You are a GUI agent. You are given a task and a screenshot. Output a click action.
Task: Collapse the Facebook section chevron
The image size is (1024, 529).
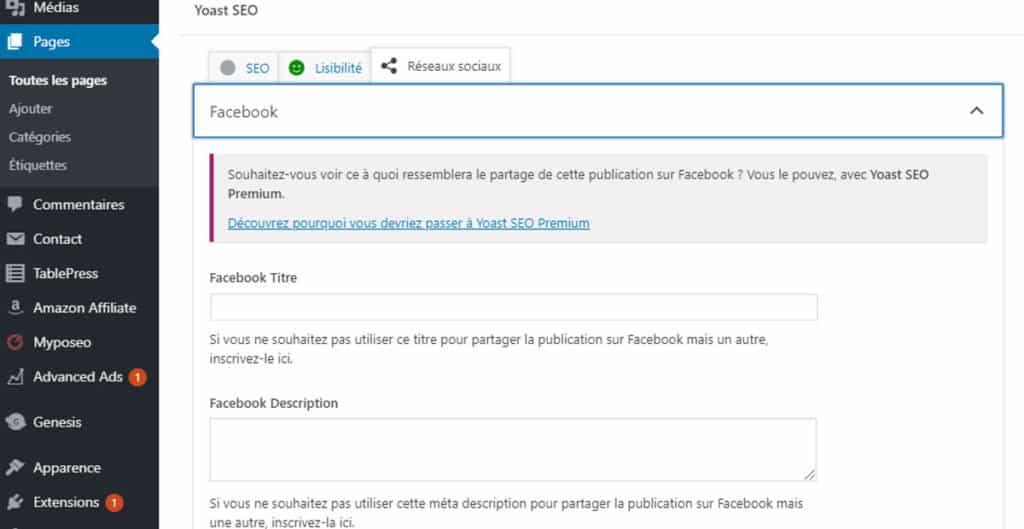click(976, 111)
